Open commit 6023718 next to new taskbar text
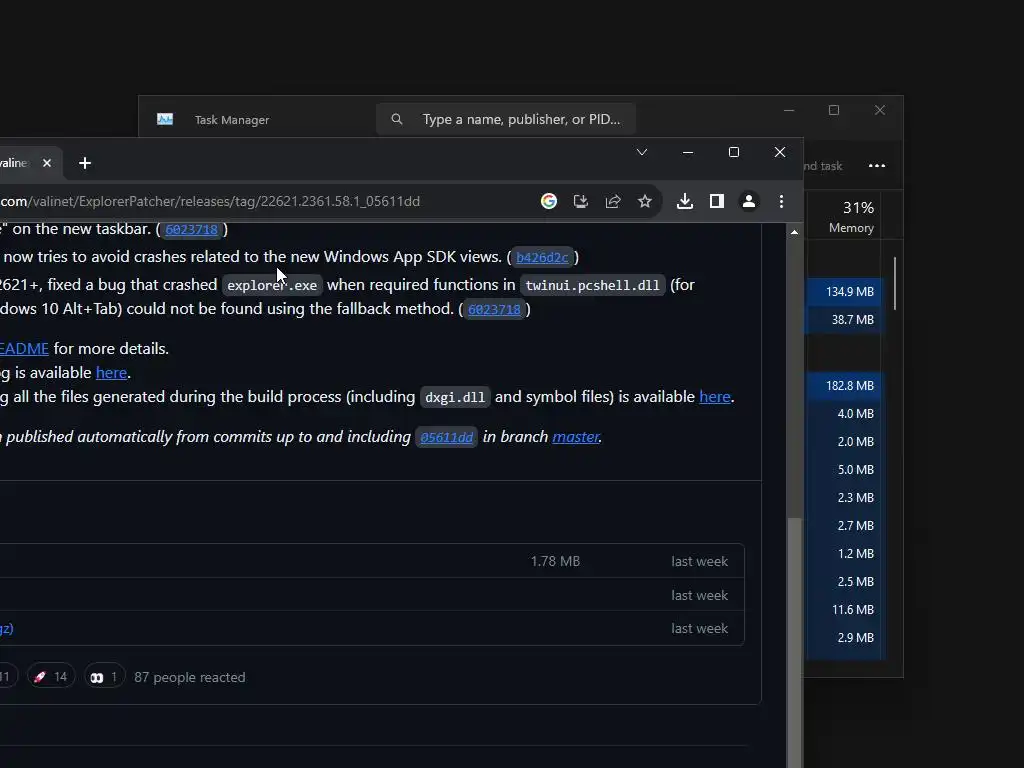Image resolution: width=1024 pixels, height=768 pixels. coord(191,229)
